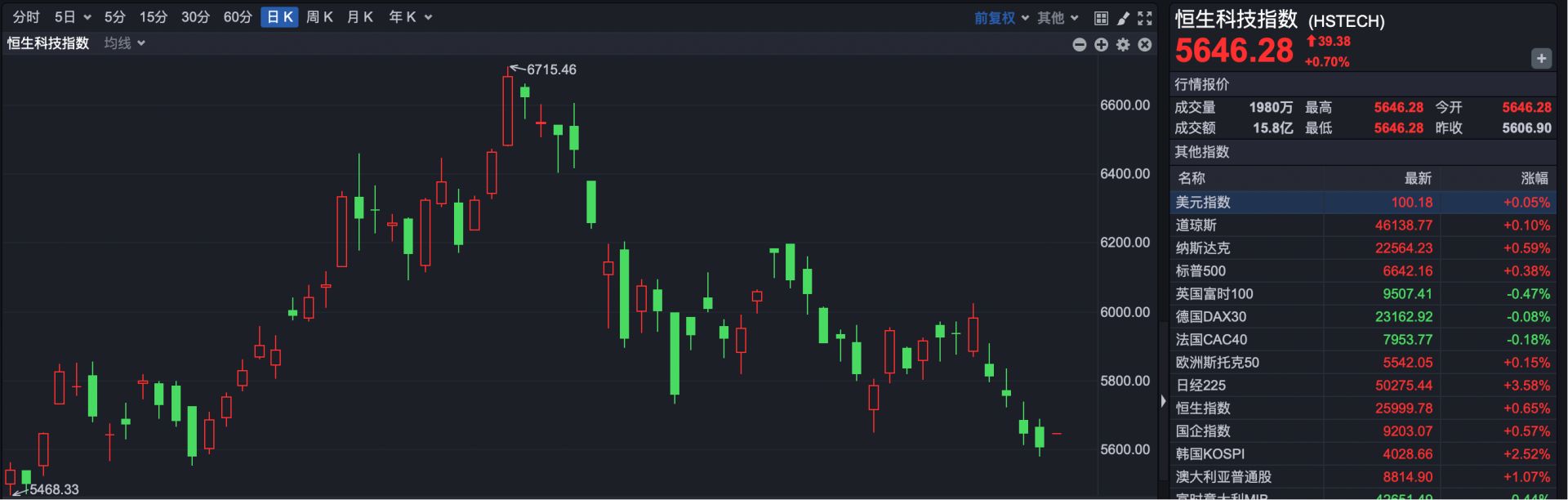Open the chart layout grid icon
This screenshot has width=1568, height=500.
pyautogui.click(x=1102, y=16)
